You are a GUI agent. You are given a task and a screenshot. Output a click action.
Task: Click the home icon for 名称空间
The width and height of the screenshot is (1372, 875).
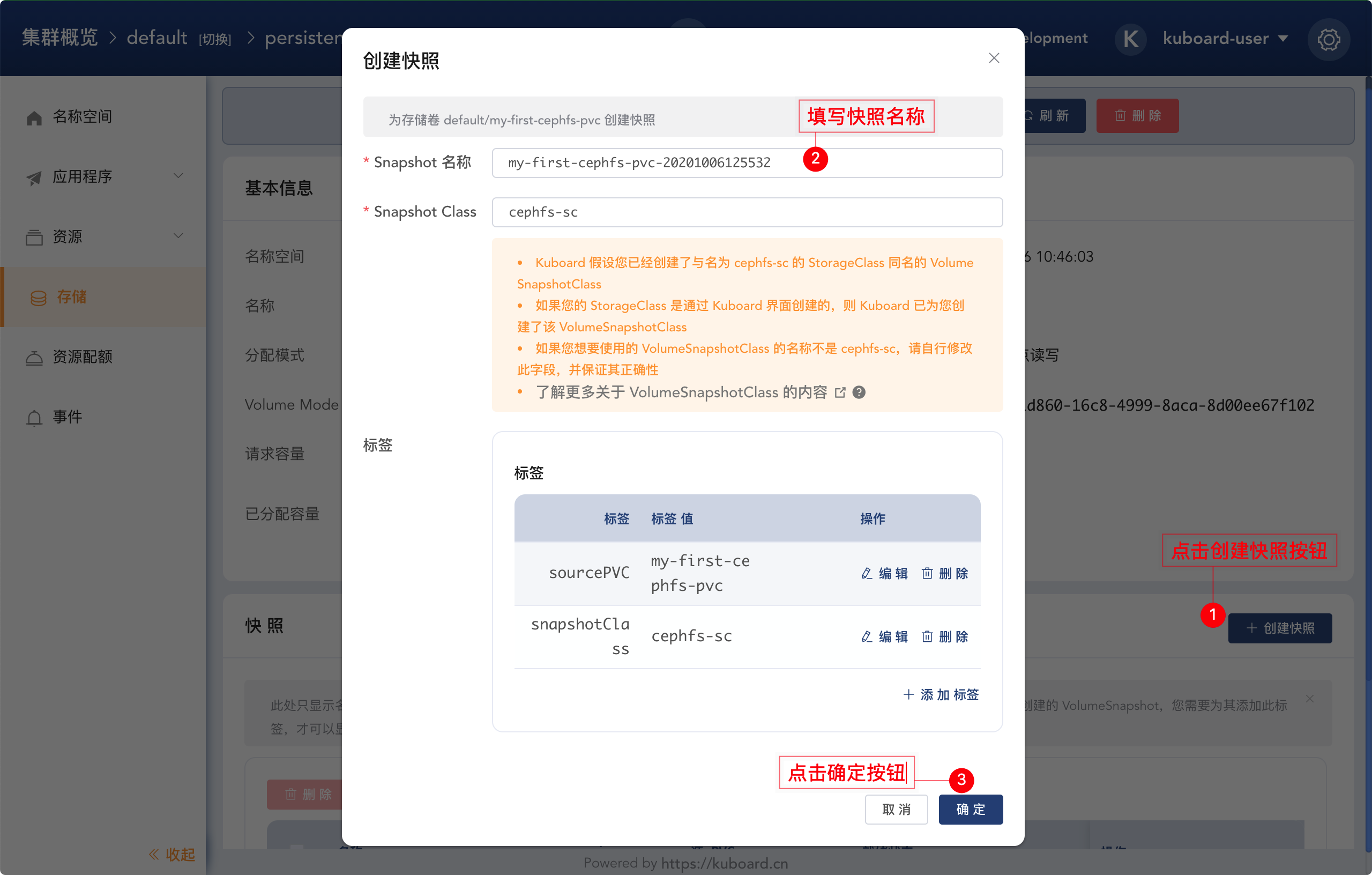click(34, 118)
